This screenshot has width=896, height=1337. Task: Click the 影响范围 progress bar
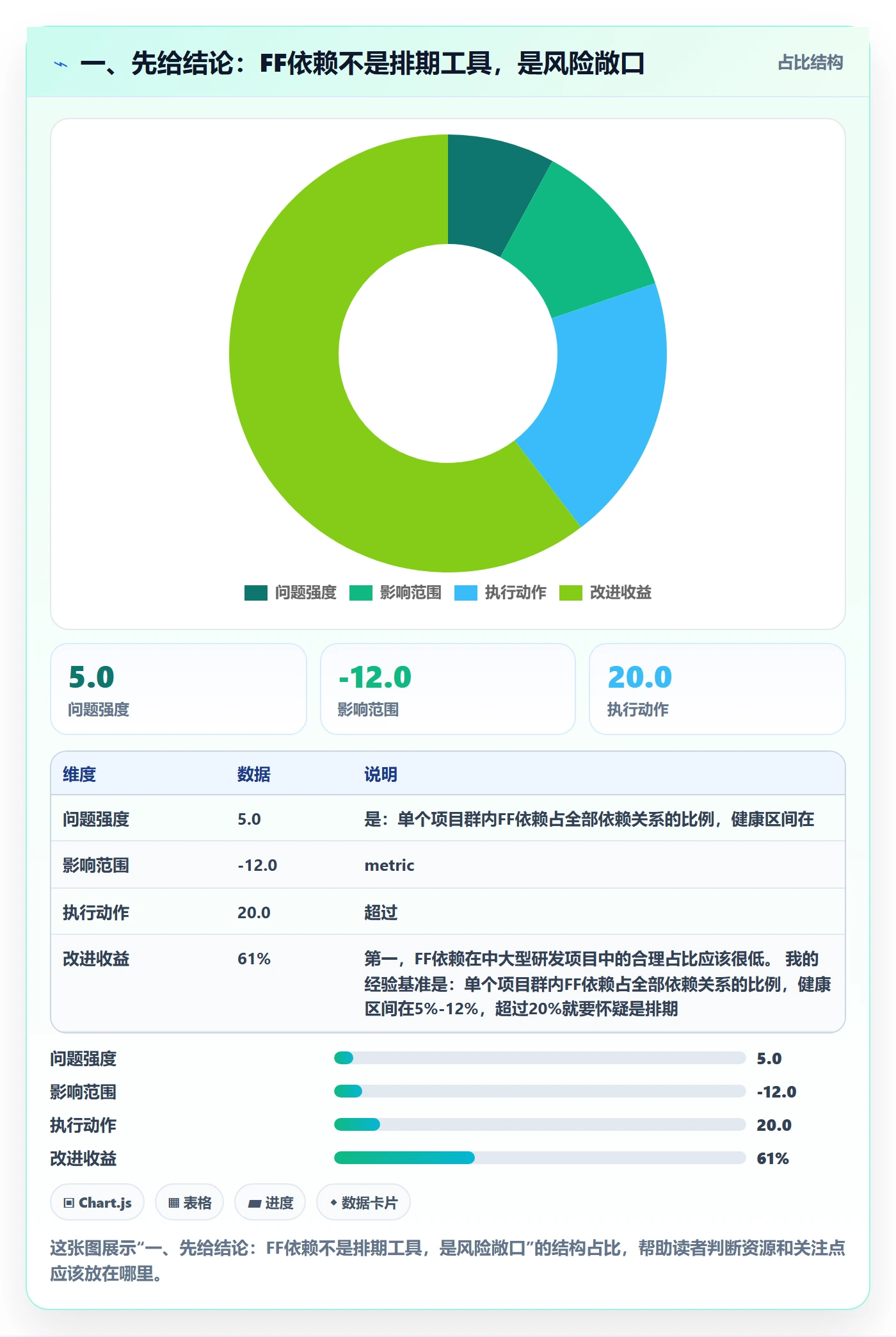tap(540, 1091)
